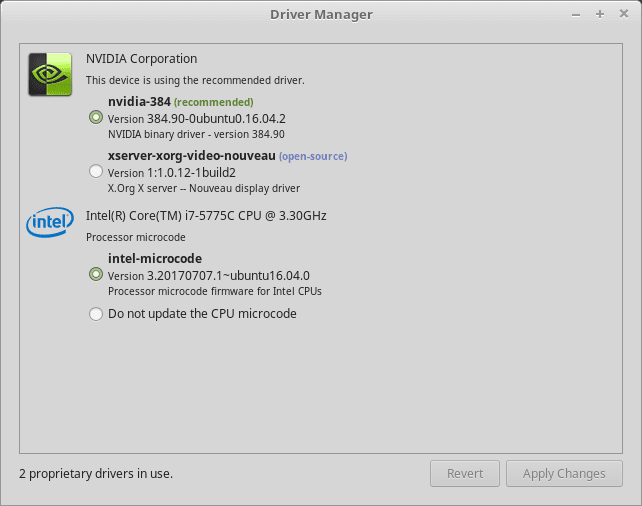Click the NVIDIA Corporation device heading
Screen dimensions: 642x506
141,59
